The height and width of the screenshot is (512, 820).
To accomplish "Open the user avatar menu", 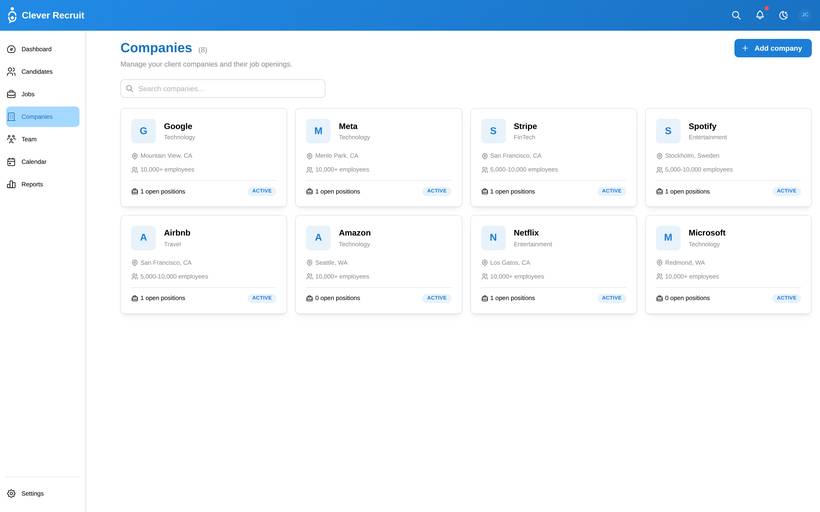I will 805,15.
